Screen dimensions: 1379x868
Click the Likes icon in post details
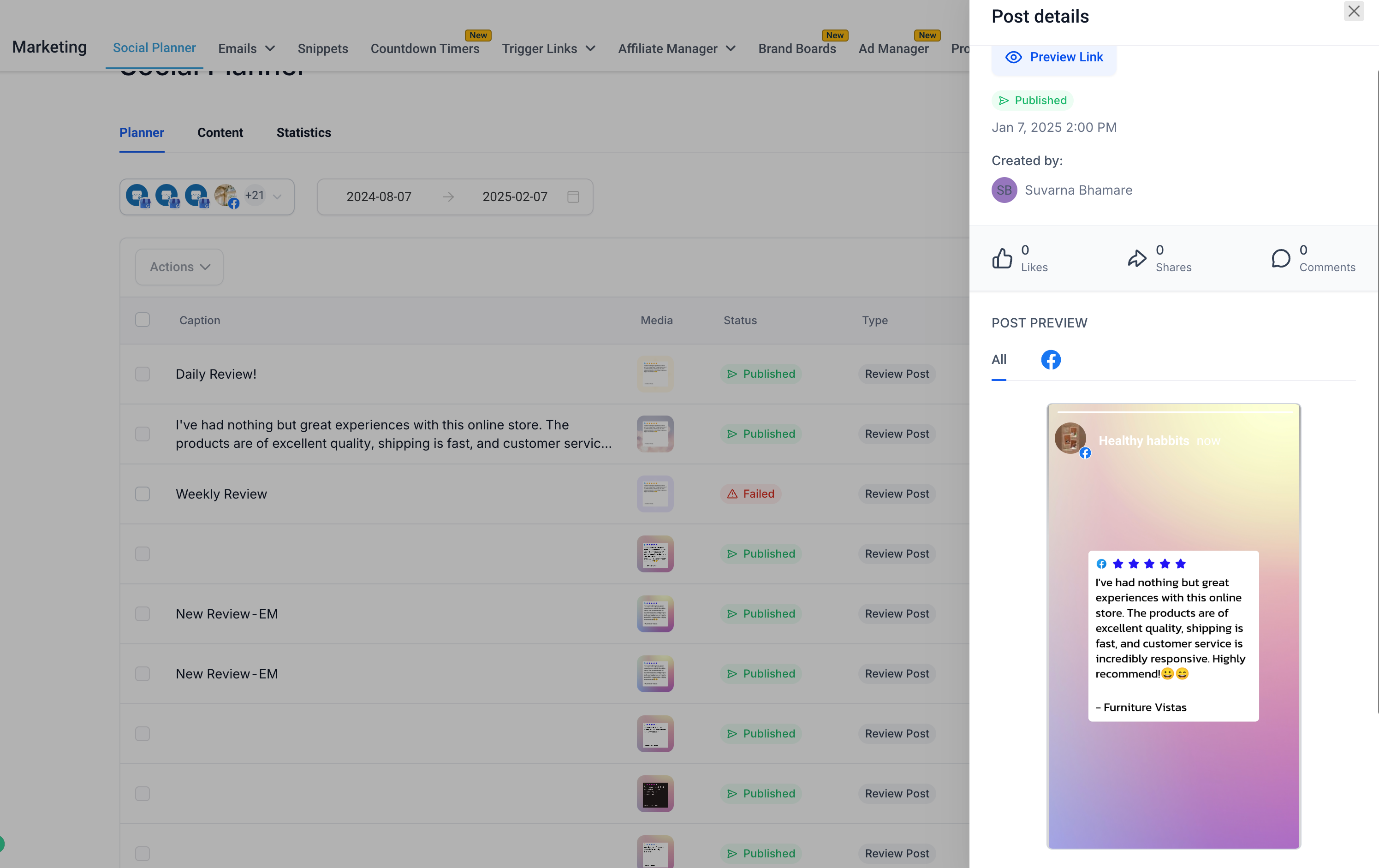1002,258
